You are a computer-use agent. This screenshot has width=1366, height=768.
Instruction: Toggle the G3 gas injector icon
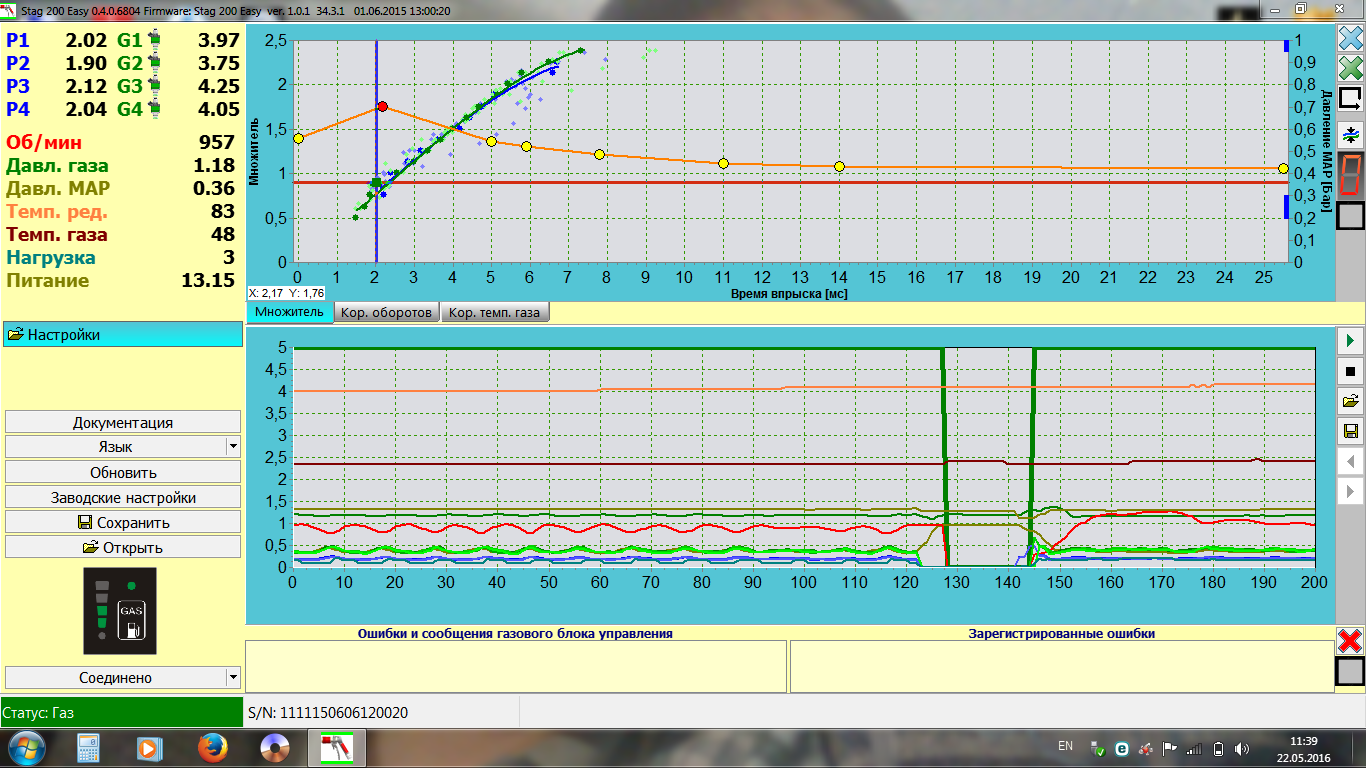click(154, 87)
